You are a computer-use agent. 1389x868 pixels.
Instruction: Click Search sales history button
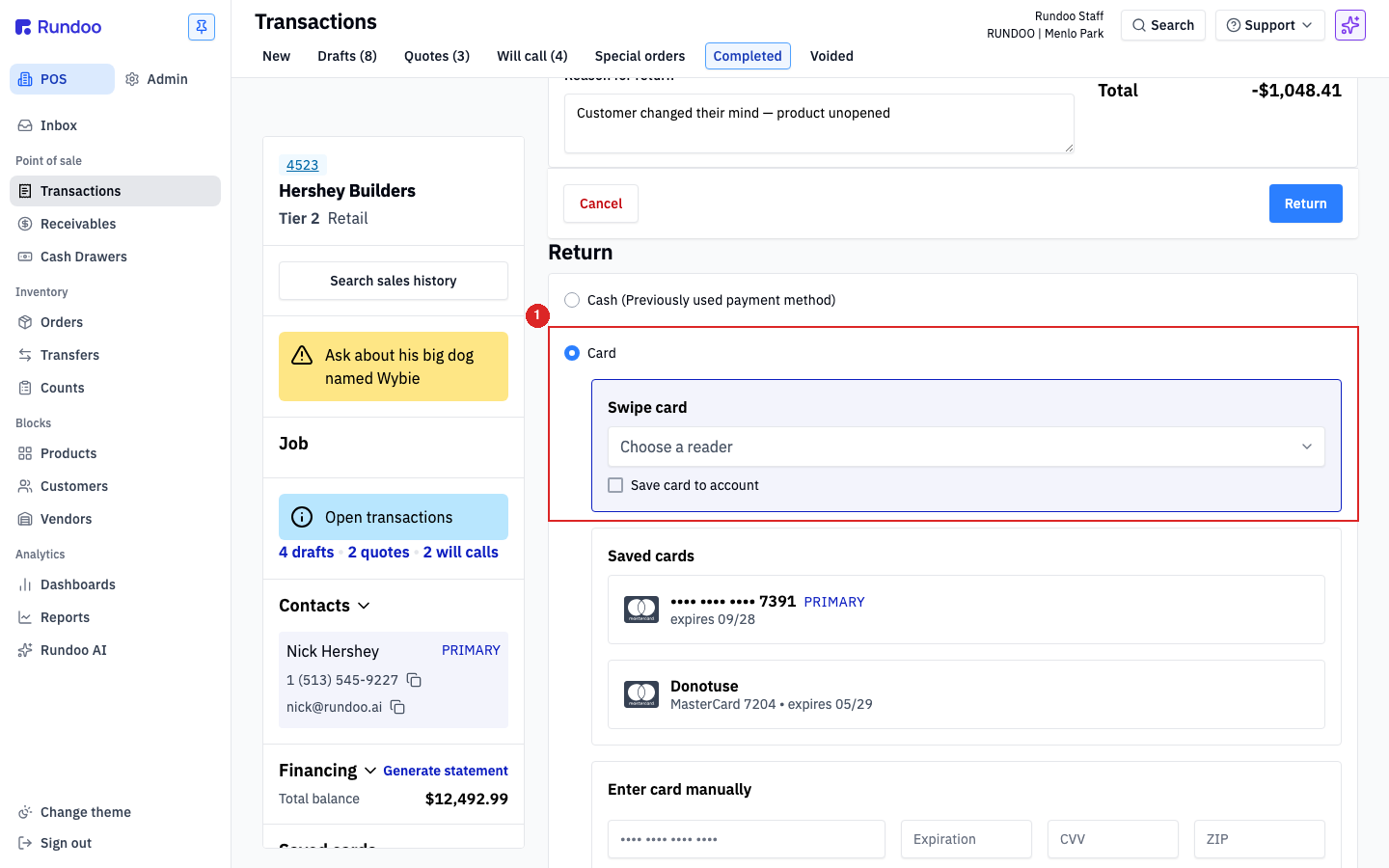coord(394,281)
